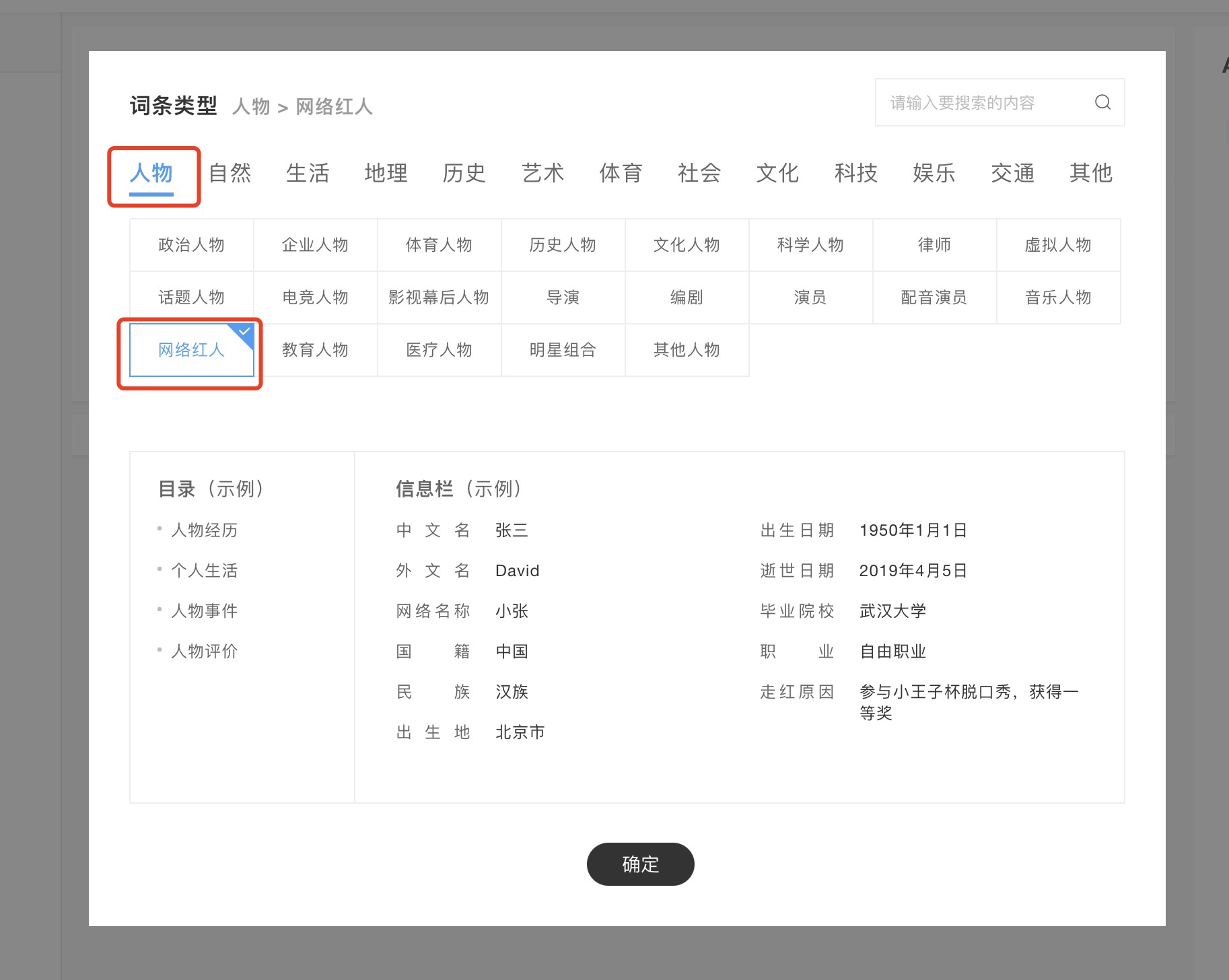Click the 北京市 birthplace value

click(520, 732)
